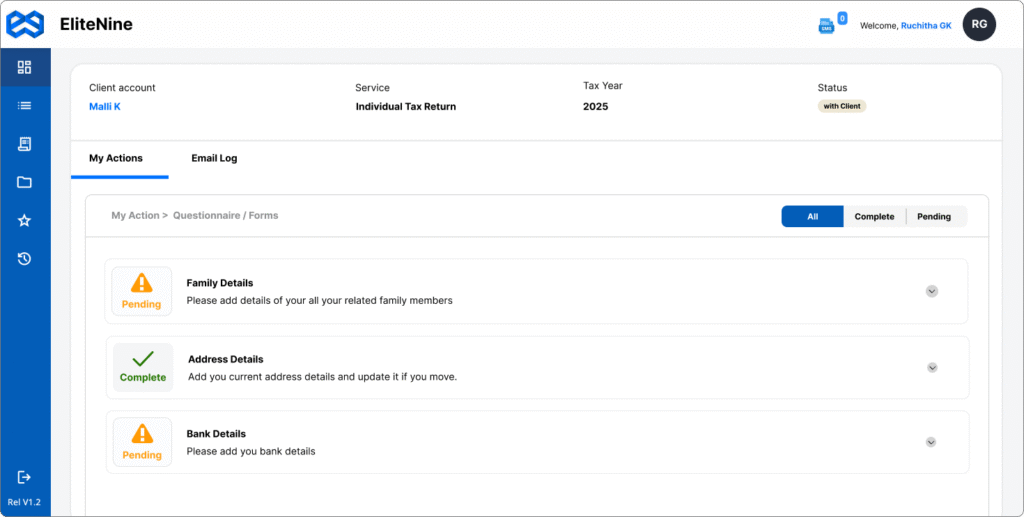
Task: Expand the Bank Details chevron
Action: pyautogui.click(x=931, y=442)
